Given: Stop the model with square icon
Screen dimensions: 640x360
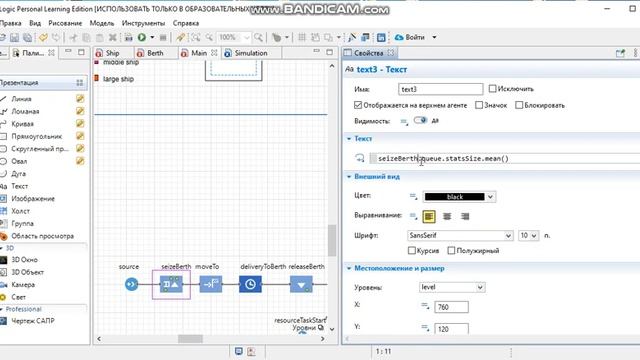Looking at the screenshot, I should pyautogui.click(x=163, y=38).
